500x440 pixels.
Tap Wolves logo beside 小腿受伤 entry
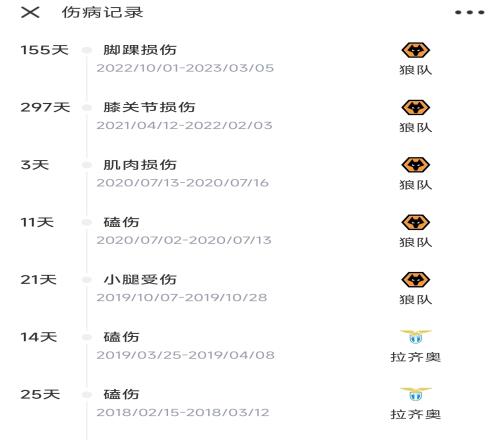point(415,280)
